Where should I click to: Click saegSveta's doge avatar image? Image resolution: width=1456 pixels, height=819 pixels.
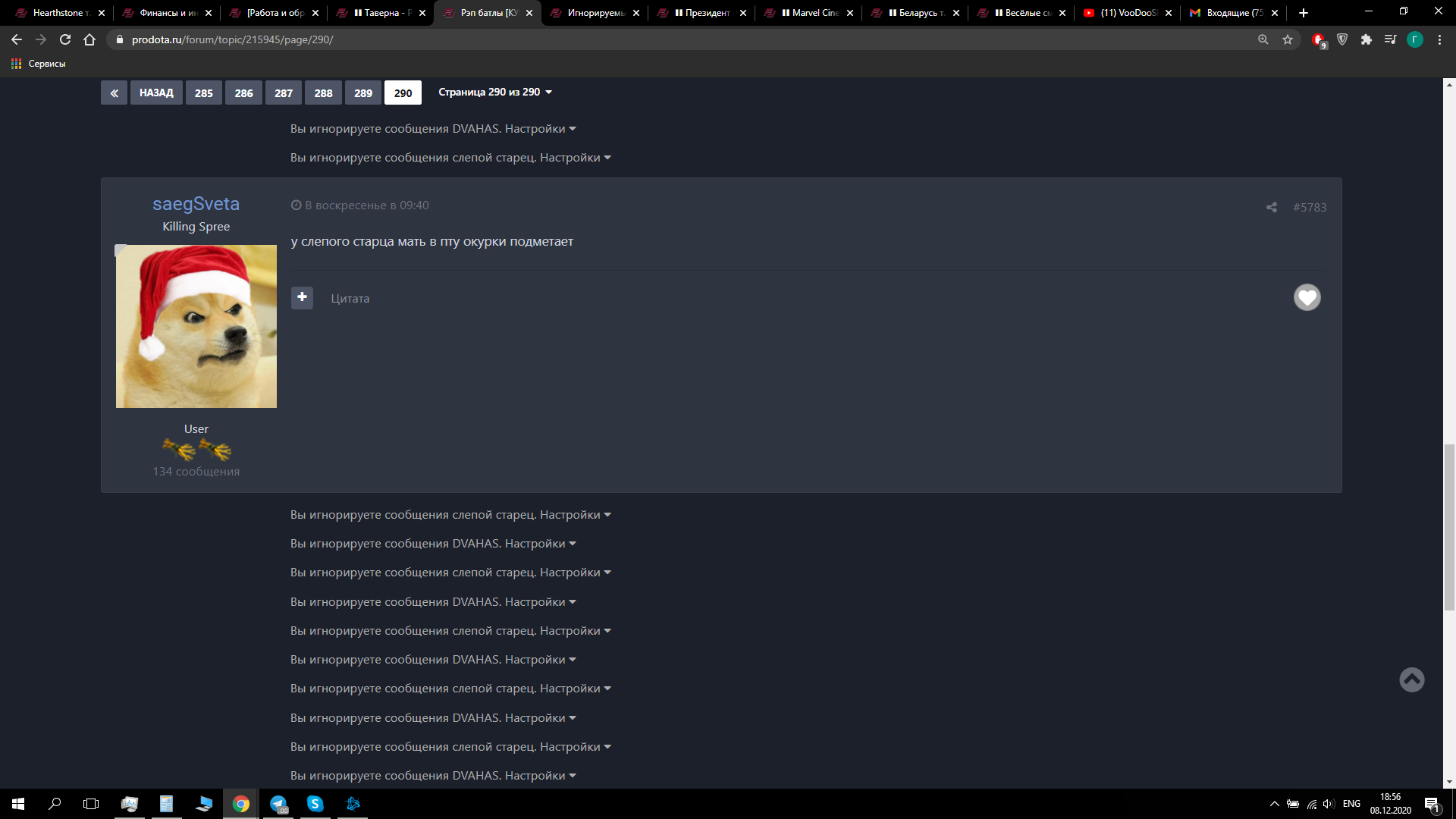[x=196, y=326]
